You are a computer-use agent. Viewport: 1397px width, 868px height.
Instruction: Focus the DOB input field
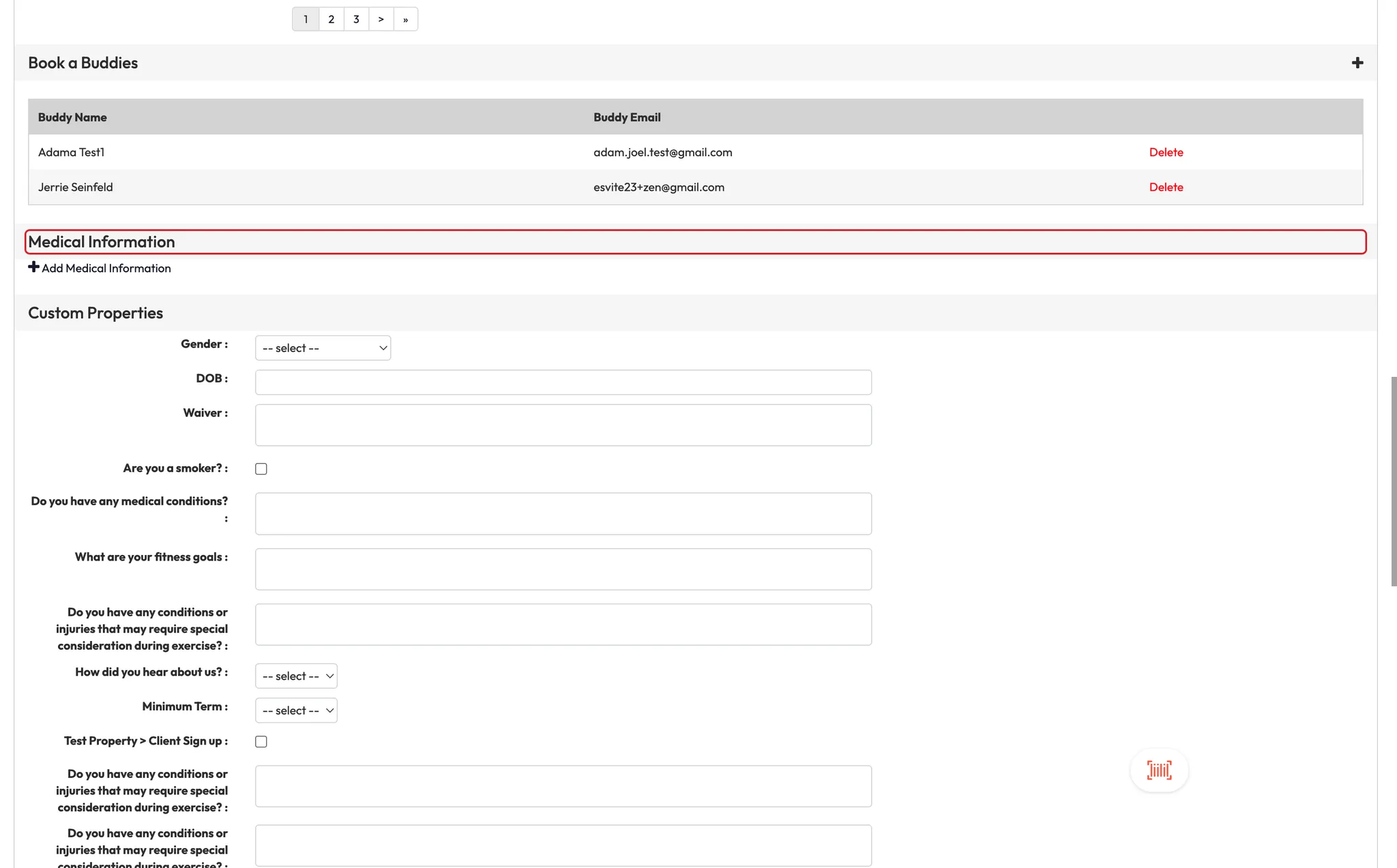click(563, 383)
